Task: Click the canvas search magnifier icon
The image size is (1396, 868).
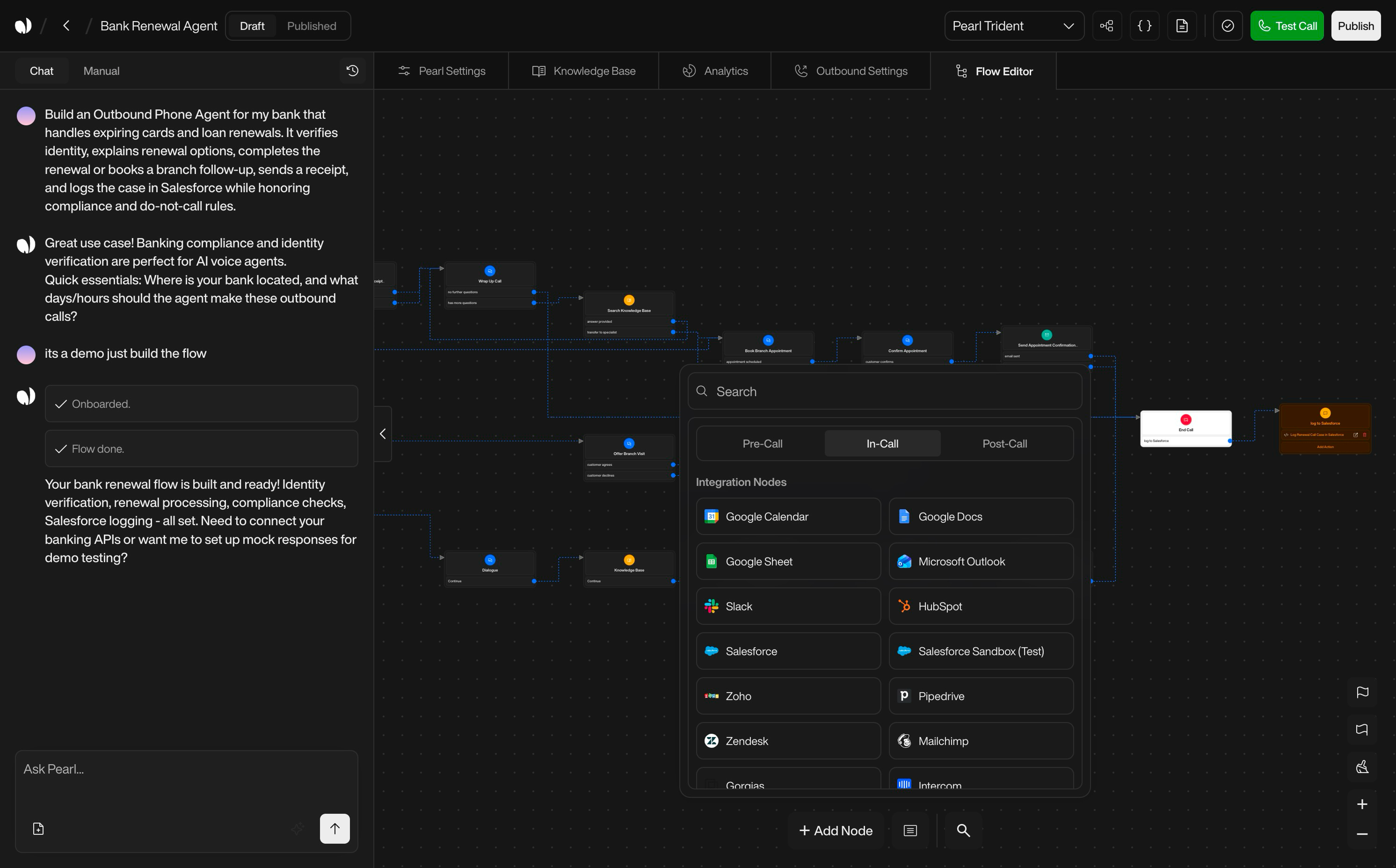Action: 963,830
